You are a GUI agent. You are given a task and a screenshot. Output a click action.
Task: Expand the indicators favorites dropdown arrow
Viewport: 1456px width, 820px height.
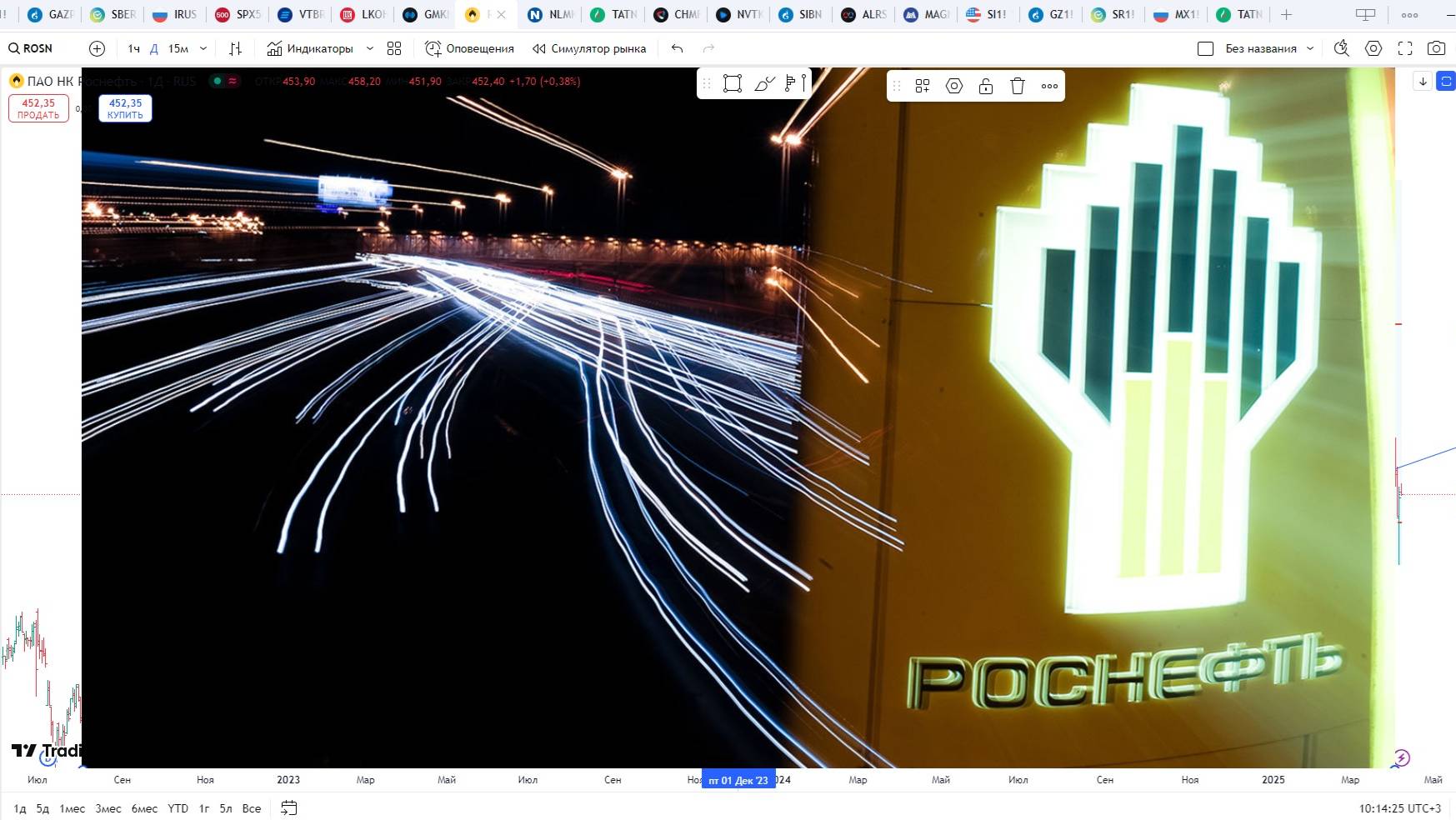coord(370,48)
